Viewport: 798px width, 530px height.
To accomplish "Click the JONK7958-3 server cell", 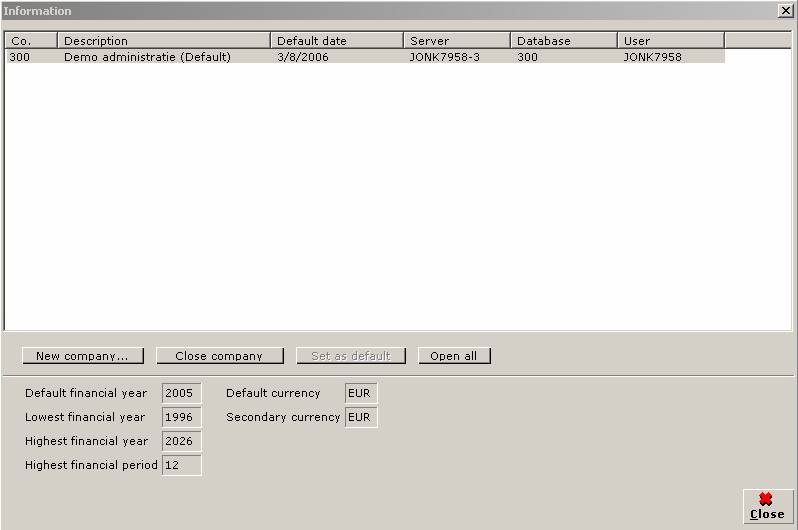I will click(x=445, y=57).
